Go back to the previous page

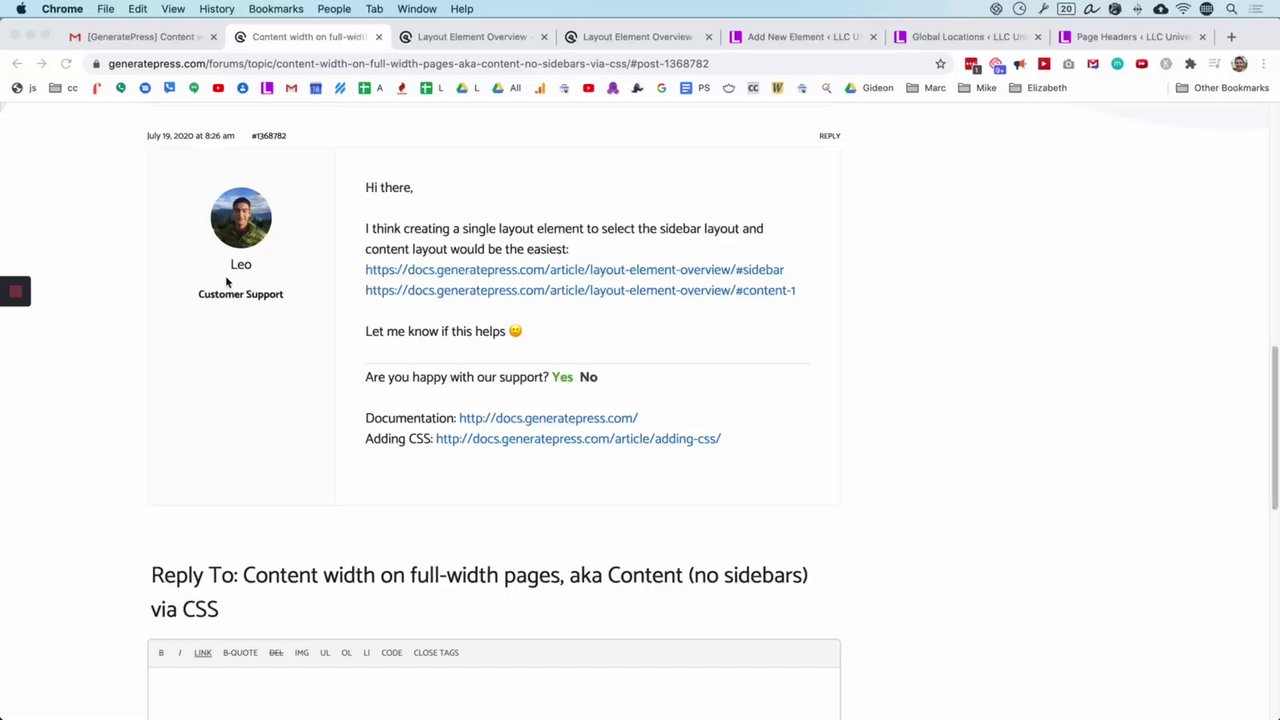pyautogui.click(x=17, y=64)
